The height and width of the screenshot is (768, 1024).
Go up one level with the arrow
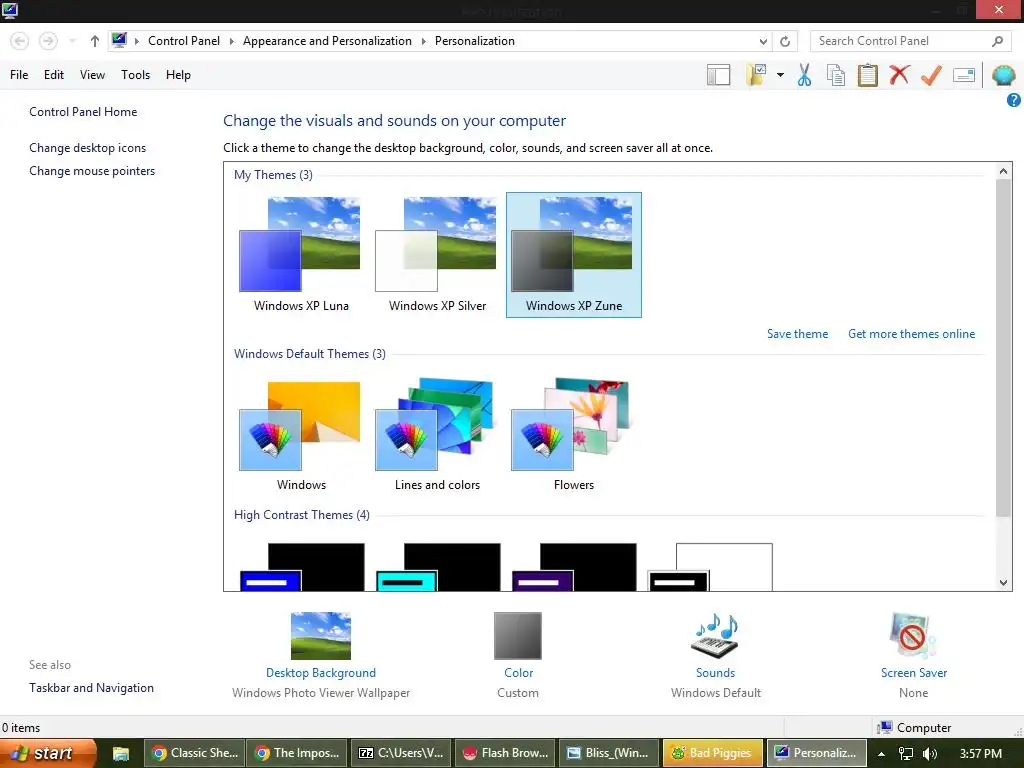pos(95,41)
